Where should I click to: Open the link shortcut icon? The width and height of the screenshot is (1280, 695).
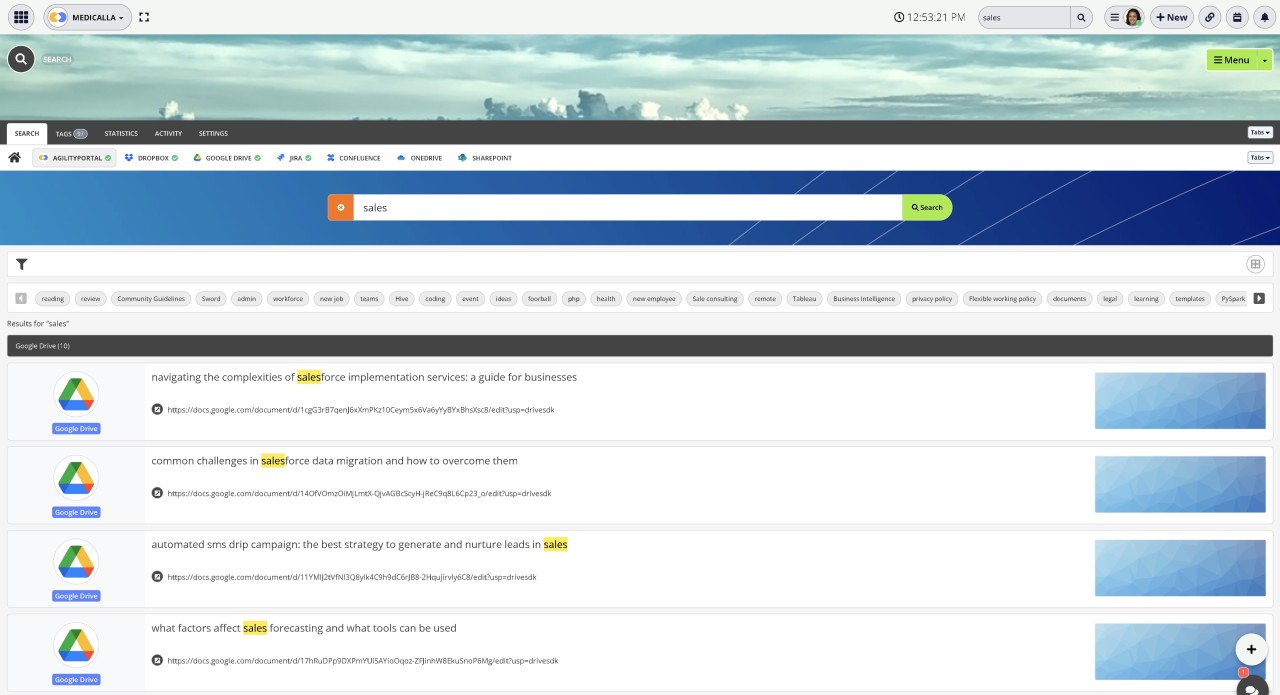pyautogui.click(x=1209, y=17)
